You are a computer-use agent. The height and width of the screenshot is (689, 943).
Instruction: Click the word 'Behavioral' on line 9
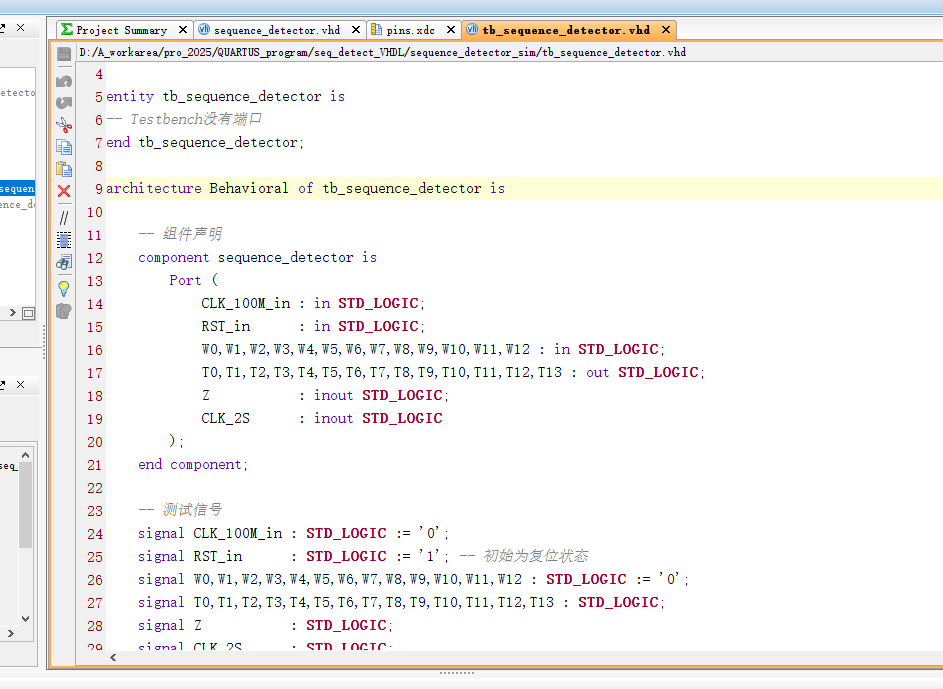[x=249, y=188]
